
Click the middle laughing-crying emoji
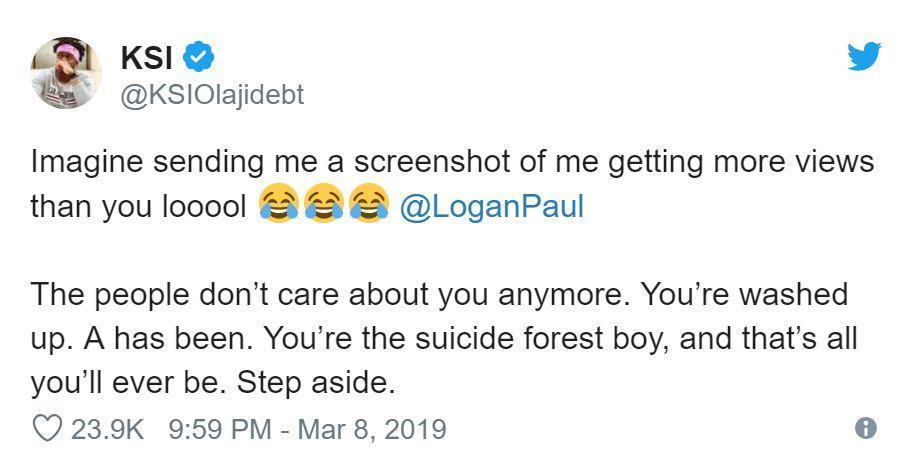click(x=323, y=206)
